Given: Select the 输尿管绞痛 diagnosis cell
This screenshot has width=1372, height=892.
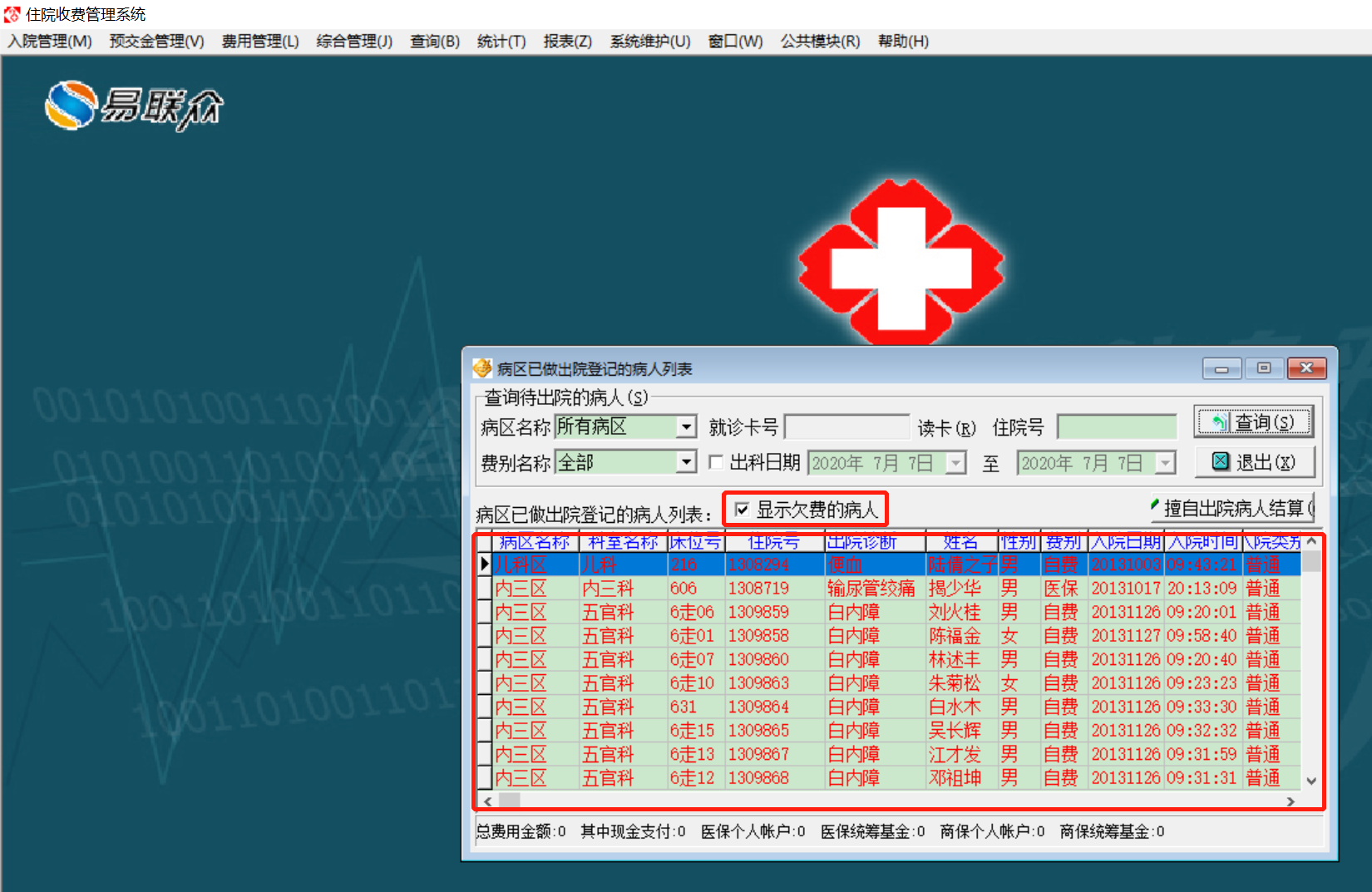Looking at the screenshot, I should tap(875, 589).
